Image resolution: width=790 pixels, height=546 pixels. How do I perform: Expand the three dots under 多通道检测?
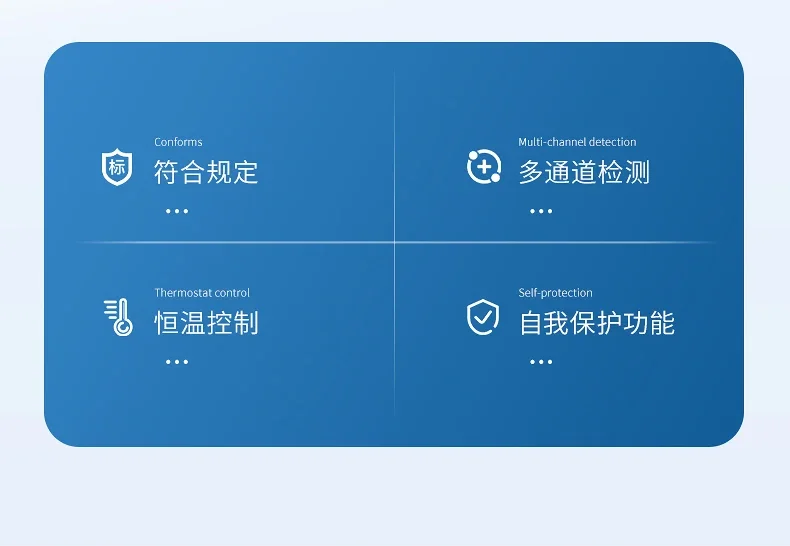pos(541,211)
